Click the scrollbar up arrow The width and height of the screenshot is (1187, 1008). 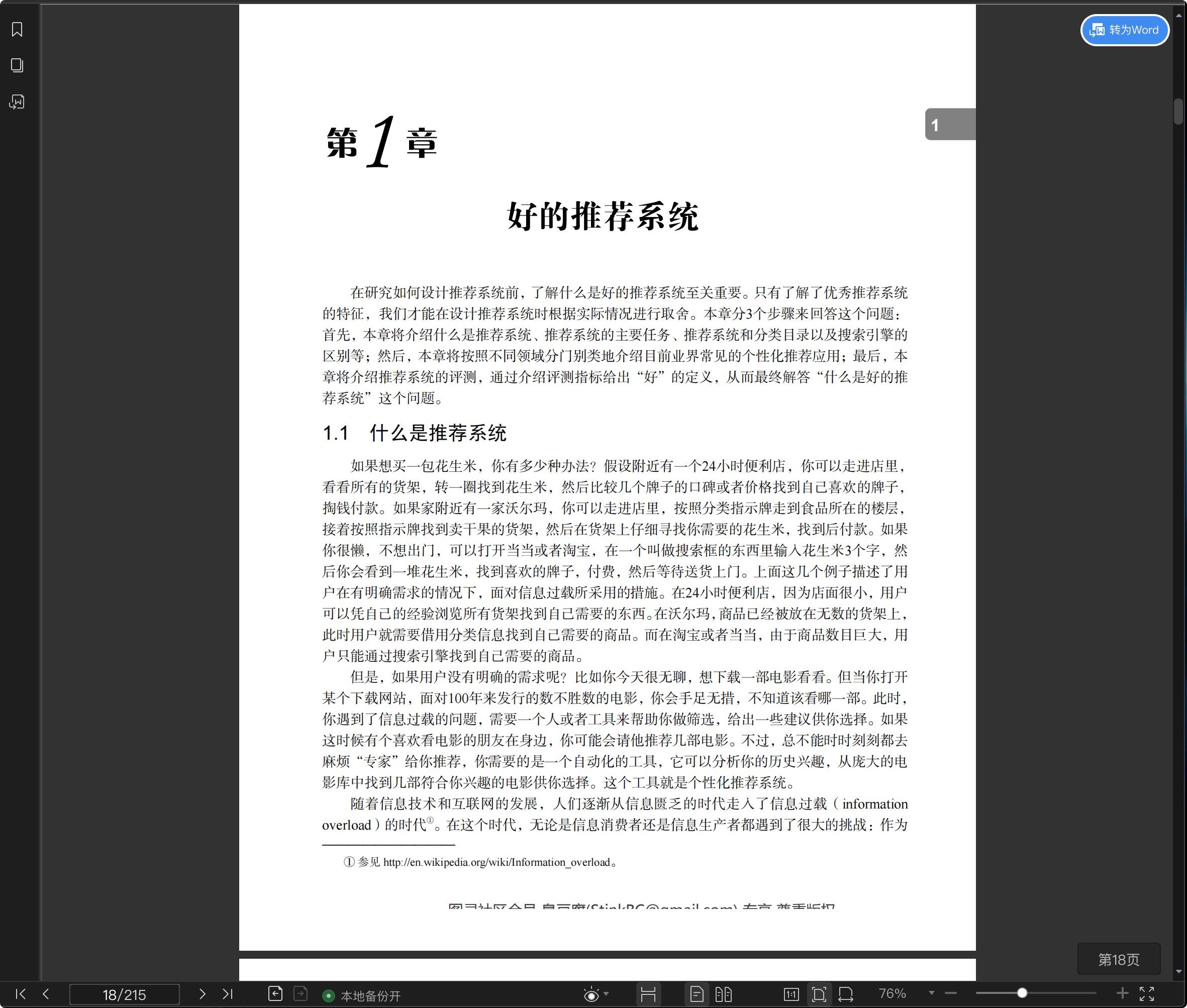(x=1178, y=16)
